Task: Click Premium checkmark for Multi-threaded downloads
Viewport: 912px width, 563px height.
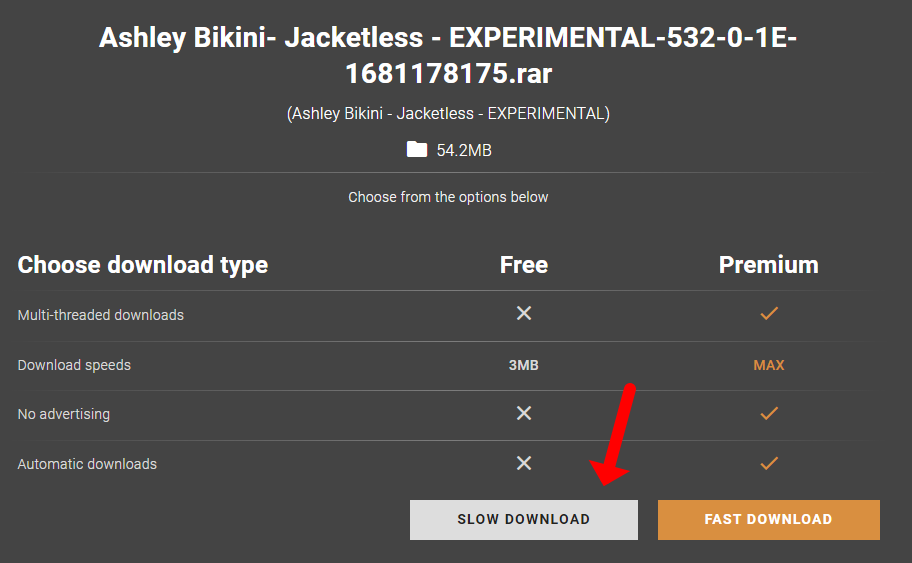Action: tap(768, 314)
